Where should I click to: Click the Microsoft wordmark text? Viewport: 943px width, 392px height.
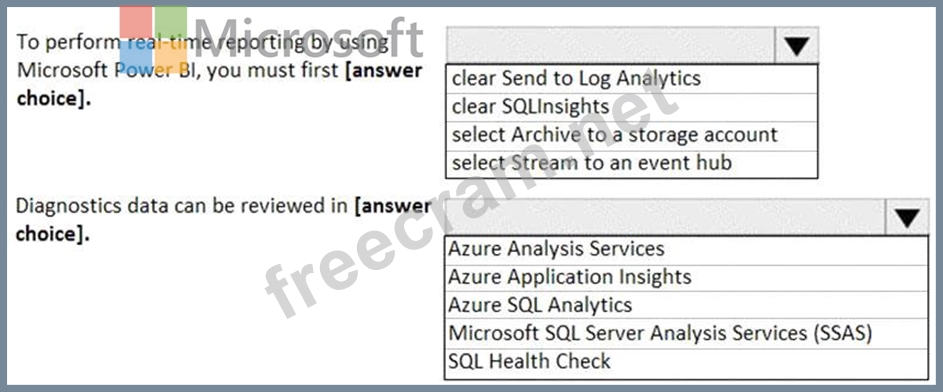309,38
